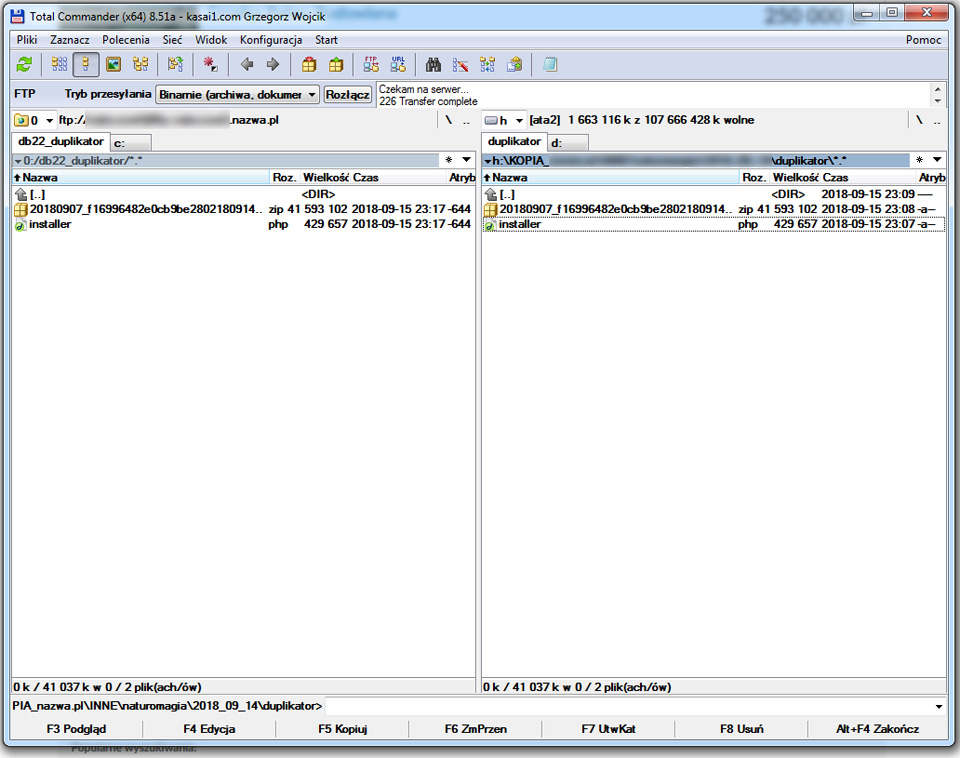Viewport: 960px width, 758px height.
Task: Open the FTP connect toolbar icon
Action: pyautogui.click(x=371, y=64)
